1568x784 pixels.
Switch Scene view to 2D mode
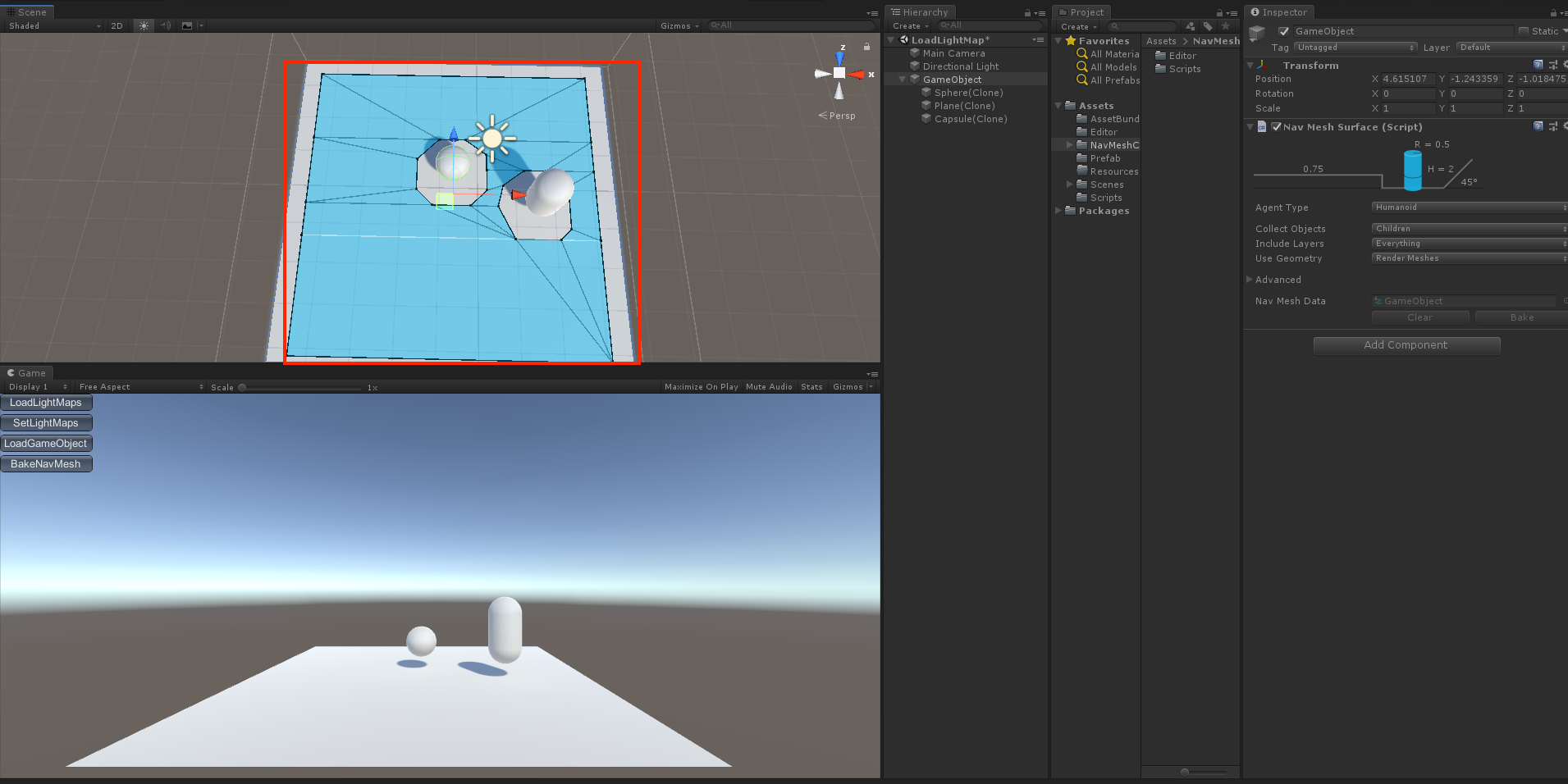(x=117, y=25)
